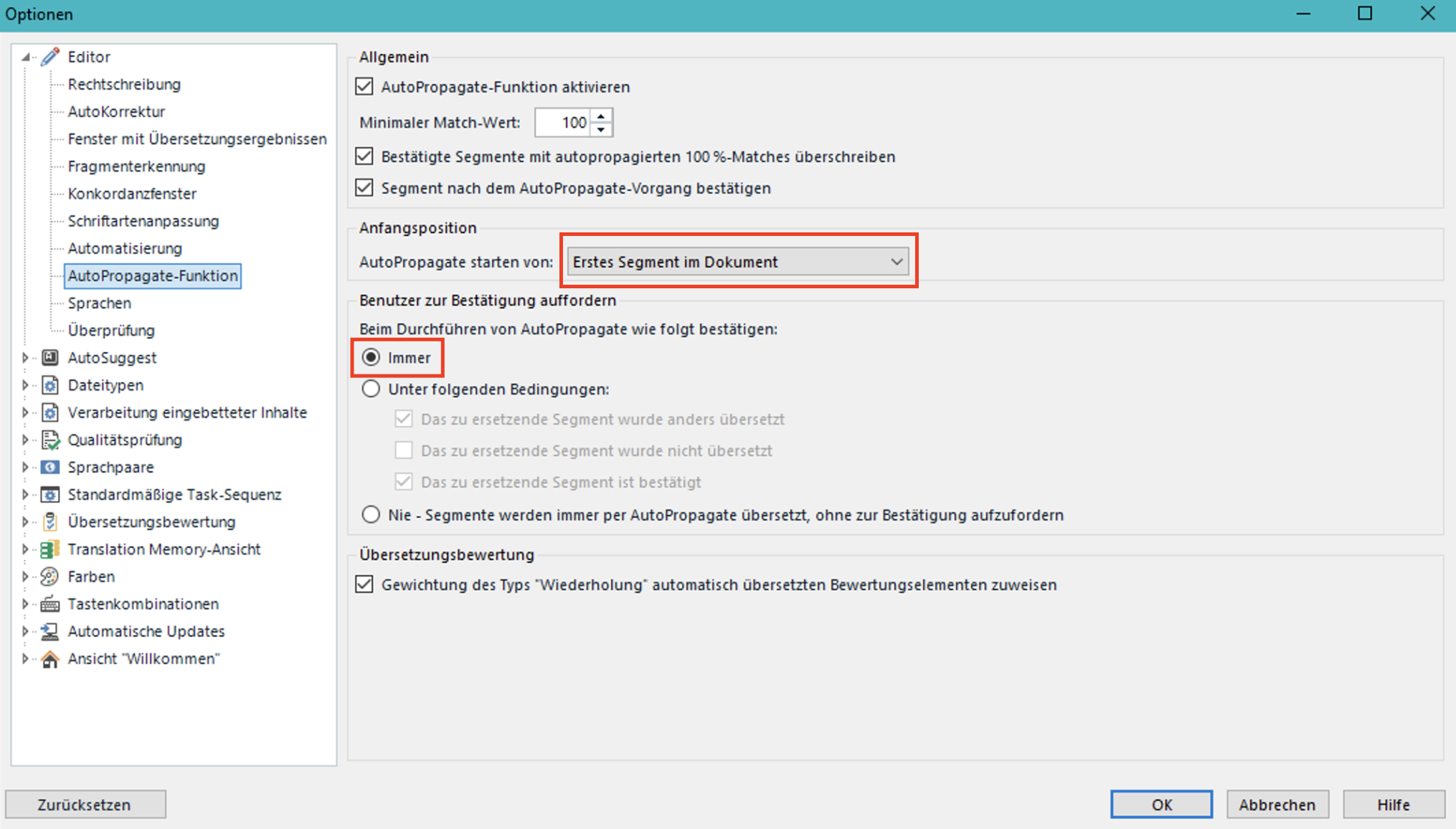Expand Verarbeitung eingebetteter Inhalte node
The width and height of the screenshot is (1456, 829).
click(x=25, y=412)
